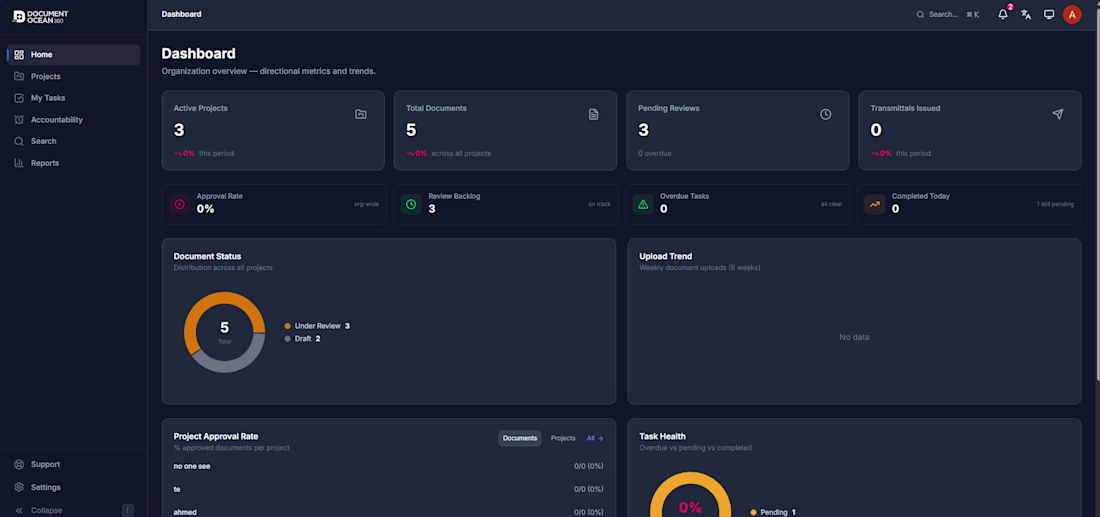
Task: Click the Transmittals Issued send icon
Action: click(1058, 114)
